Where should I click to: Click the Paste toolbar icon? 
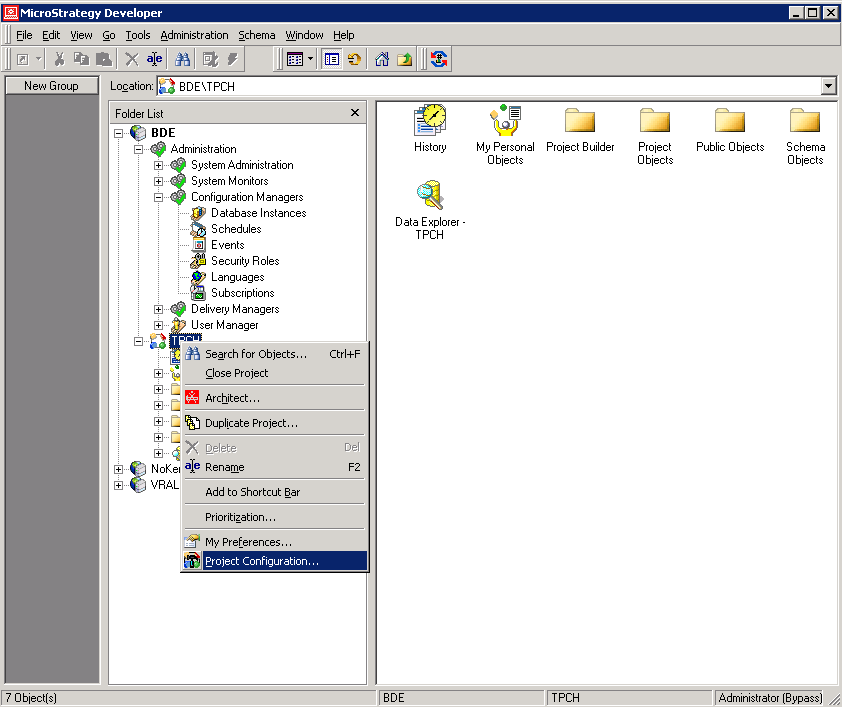pos(104,59)
